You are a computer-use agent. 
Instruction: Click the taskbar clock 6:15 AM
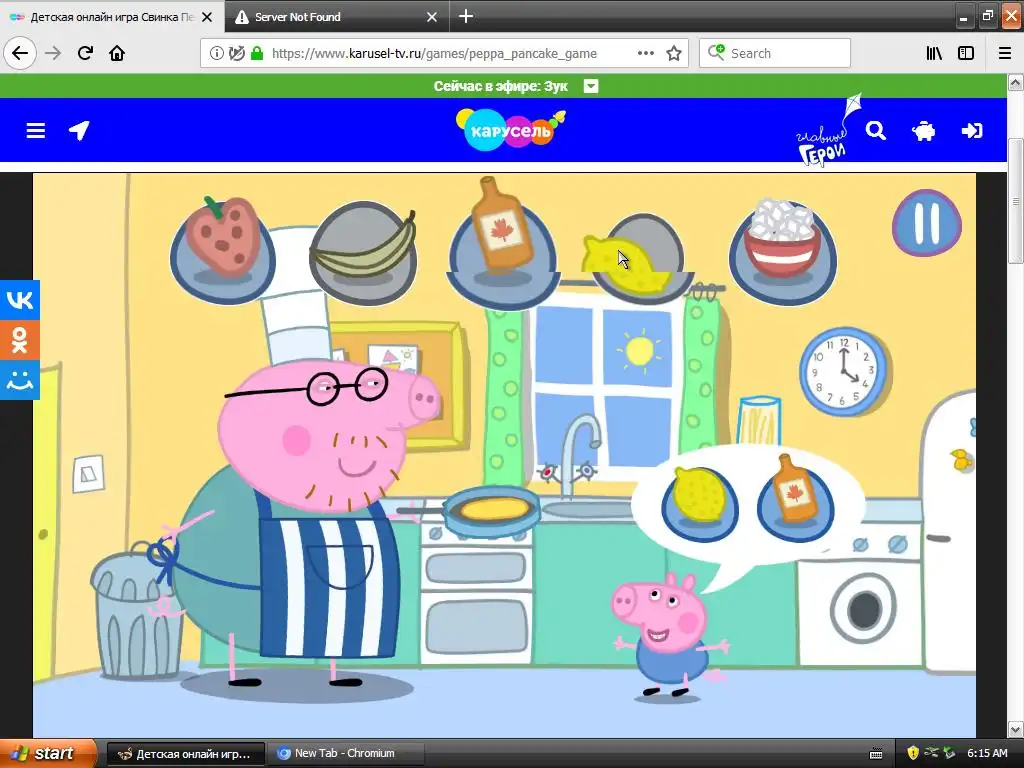(987, 754)
